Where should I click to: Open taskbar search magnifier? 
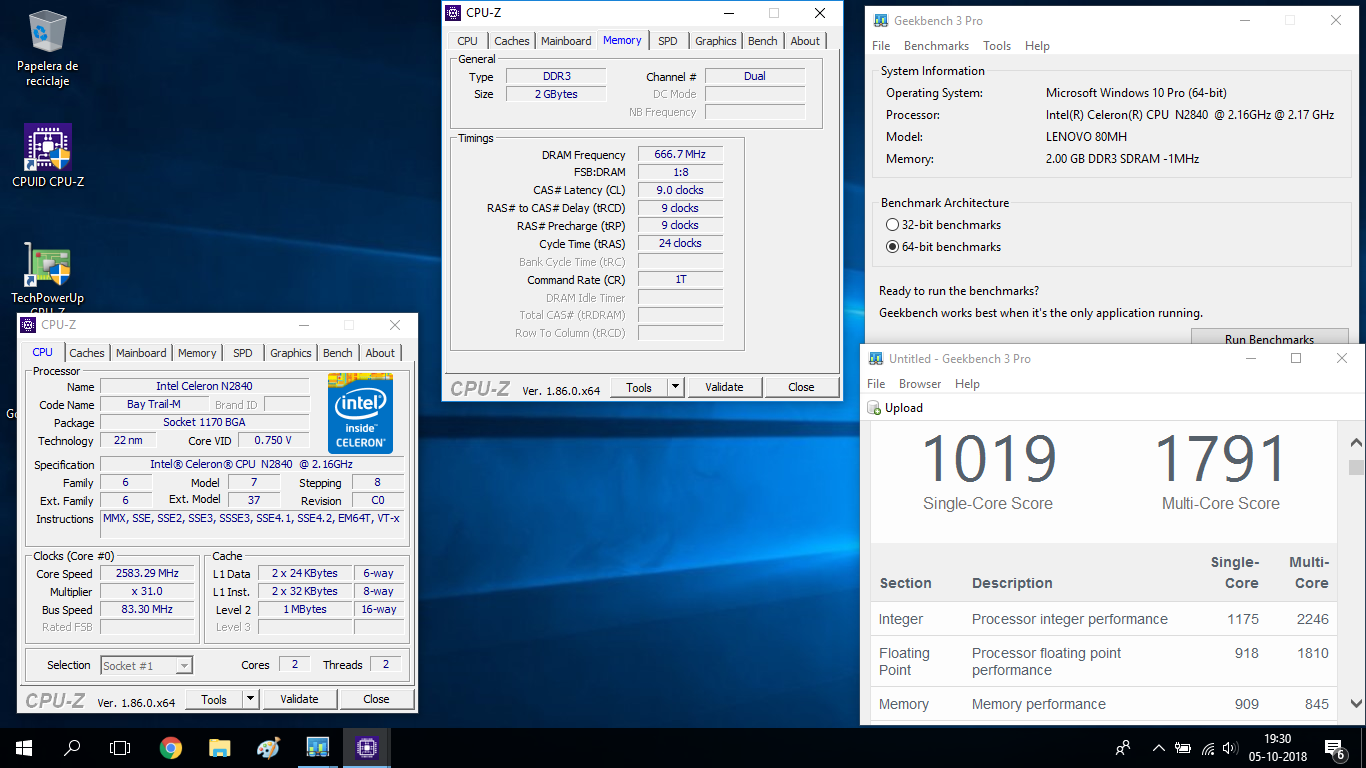72,747
